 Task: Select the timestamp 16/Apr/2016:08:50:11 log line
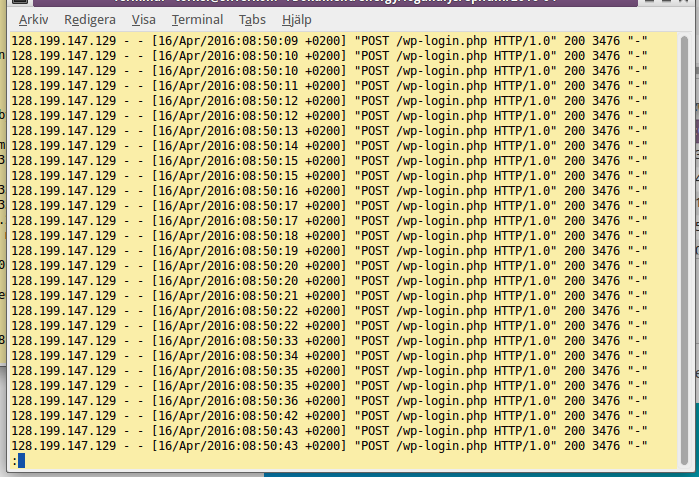coord(228,86)
